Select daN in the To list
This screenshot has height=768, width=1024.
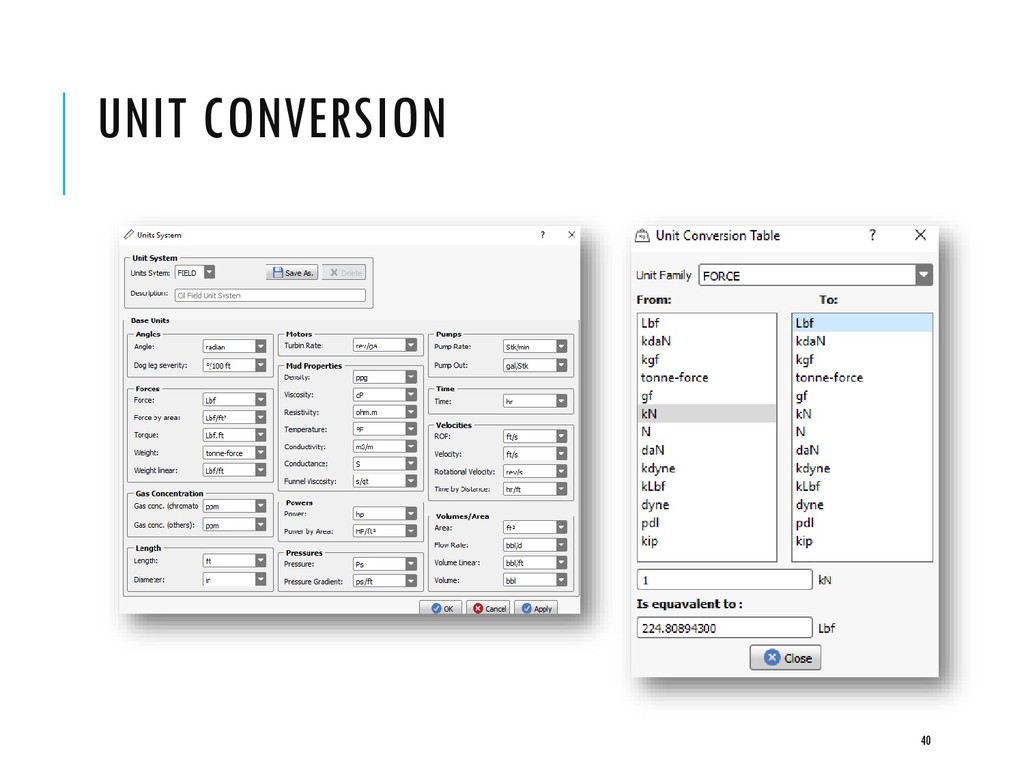(x=862, y=450)
